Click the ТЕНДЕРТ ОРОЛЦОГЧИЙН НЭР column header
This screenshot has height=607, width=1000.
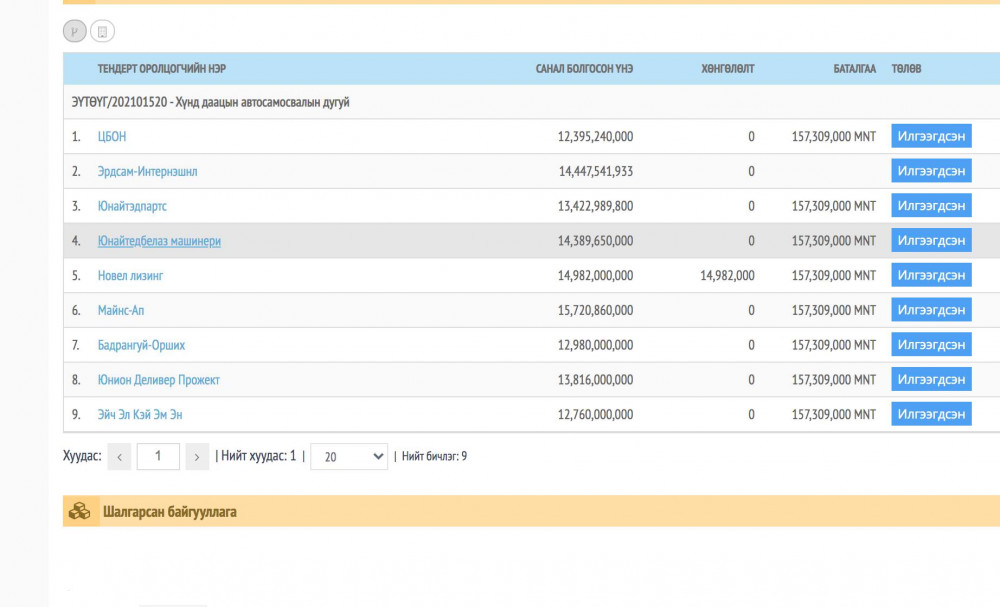[x=161, y=69]
